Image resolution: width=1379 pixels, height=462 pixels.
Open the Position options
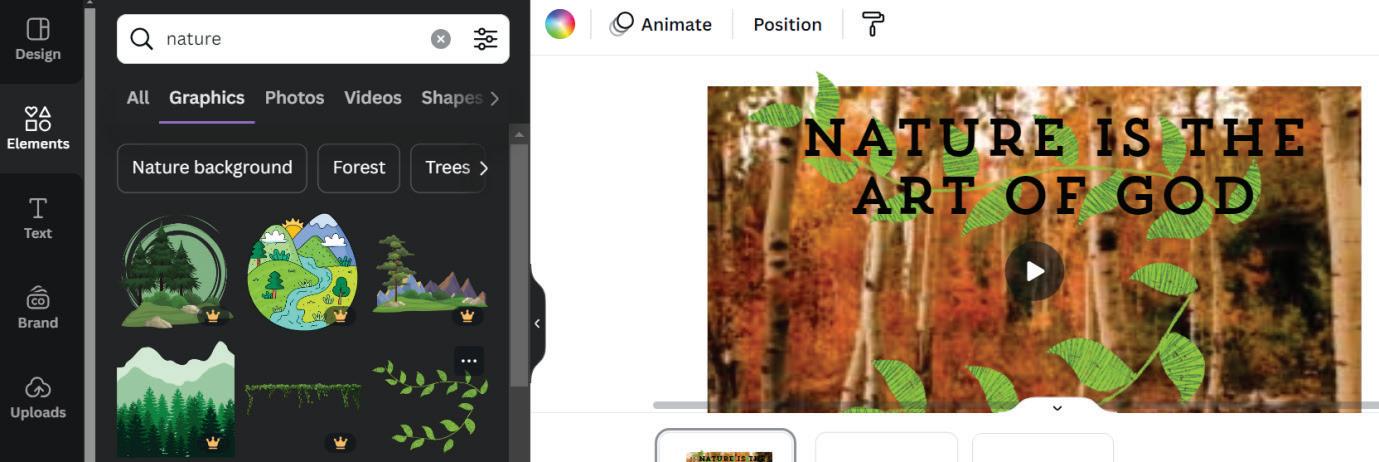coord(787,24)
